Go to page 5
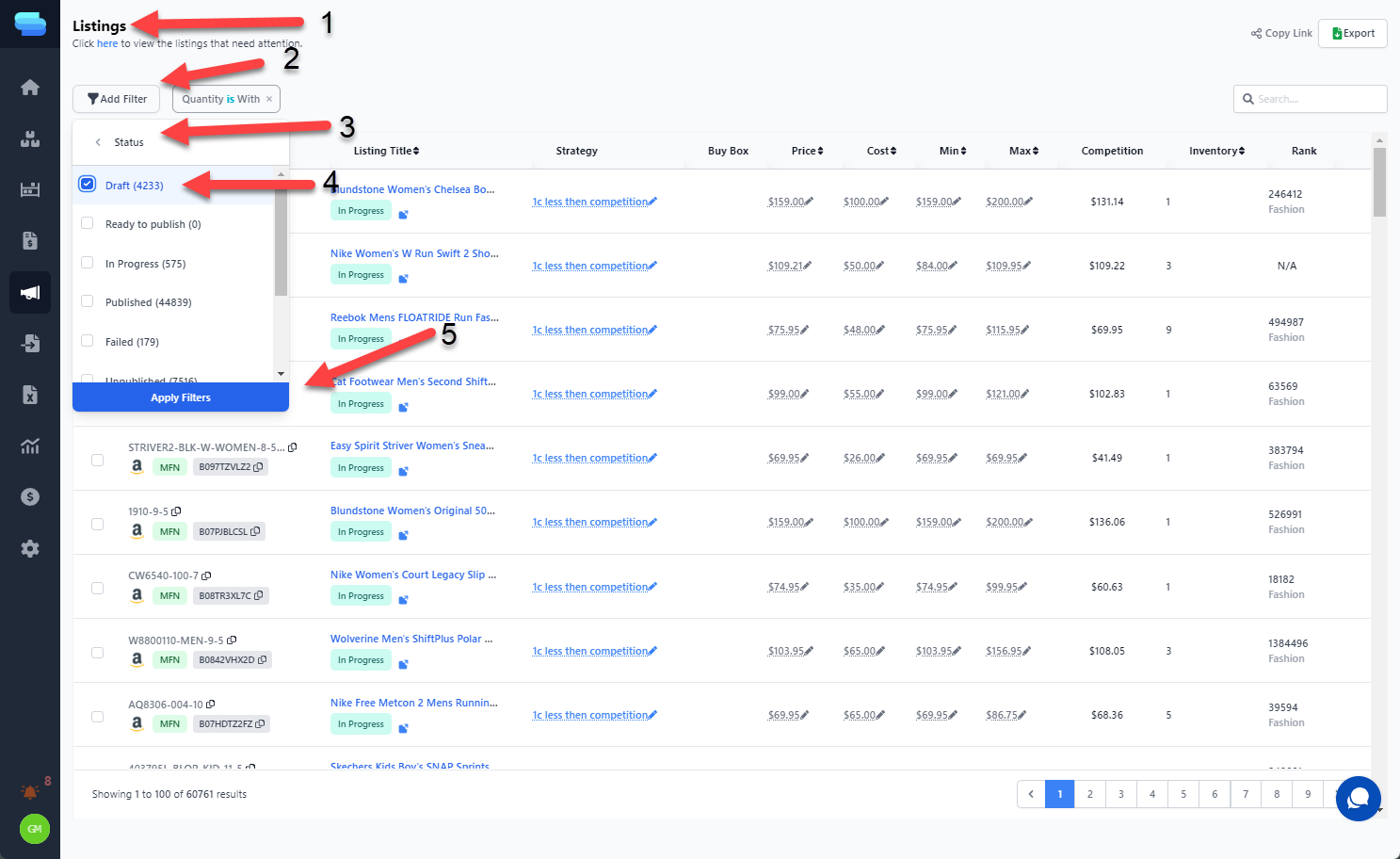Image resolution: width=1400 pixels, height=859 pixels. coord(1183,794)
